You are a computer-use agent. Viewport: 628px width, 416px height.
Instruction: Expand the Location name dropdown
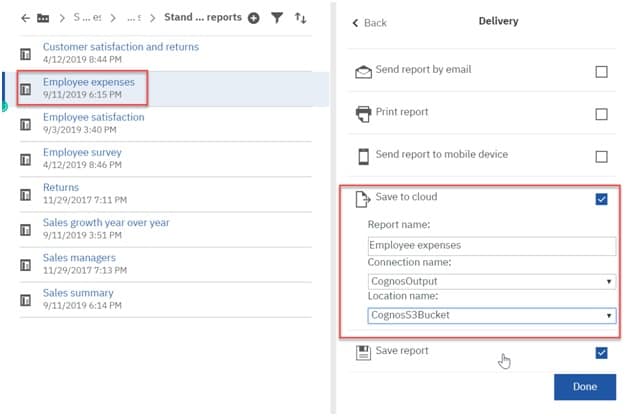point(490,316)
